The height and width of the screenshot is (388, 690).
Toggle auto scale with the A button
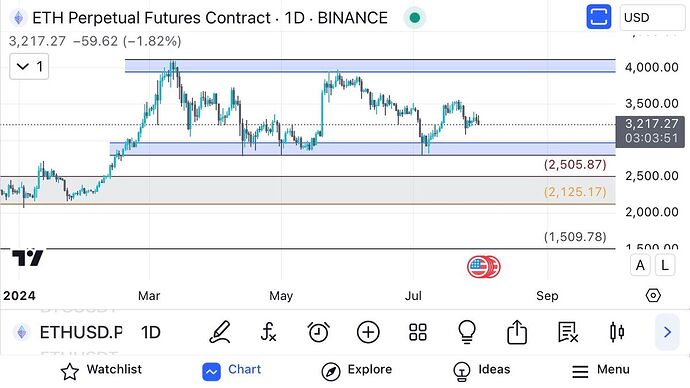coord(640,265)
